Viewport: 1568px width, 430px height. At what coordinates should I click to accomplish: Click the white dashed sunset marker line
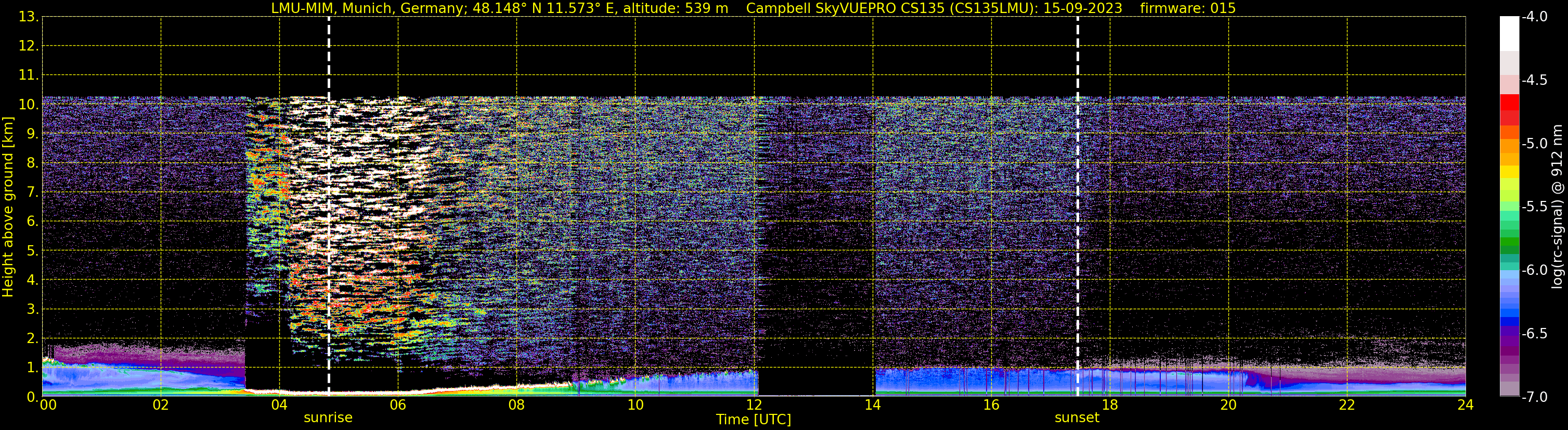point(1078,207)
